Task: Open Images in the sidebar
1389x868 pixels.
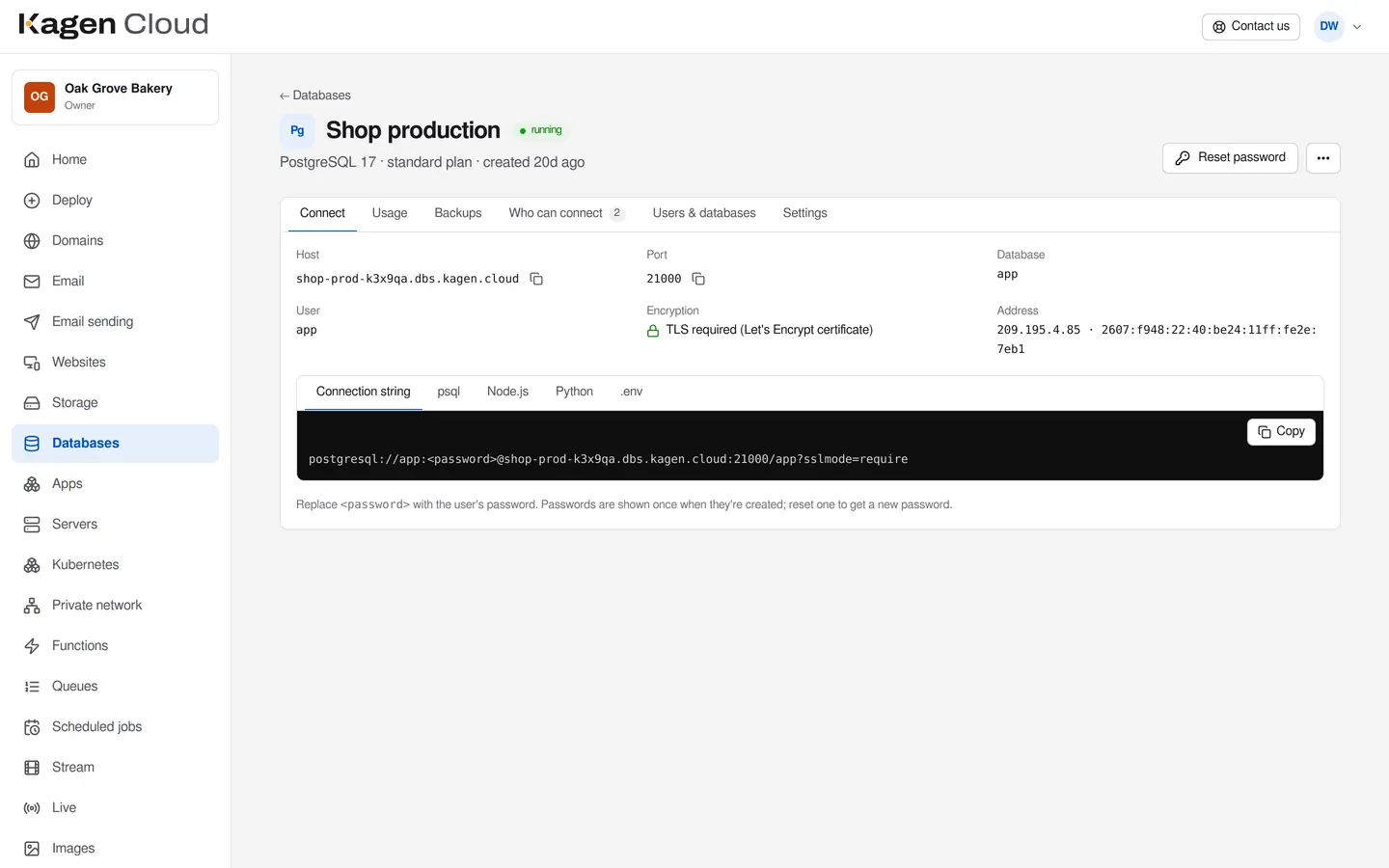Action: 115,849
